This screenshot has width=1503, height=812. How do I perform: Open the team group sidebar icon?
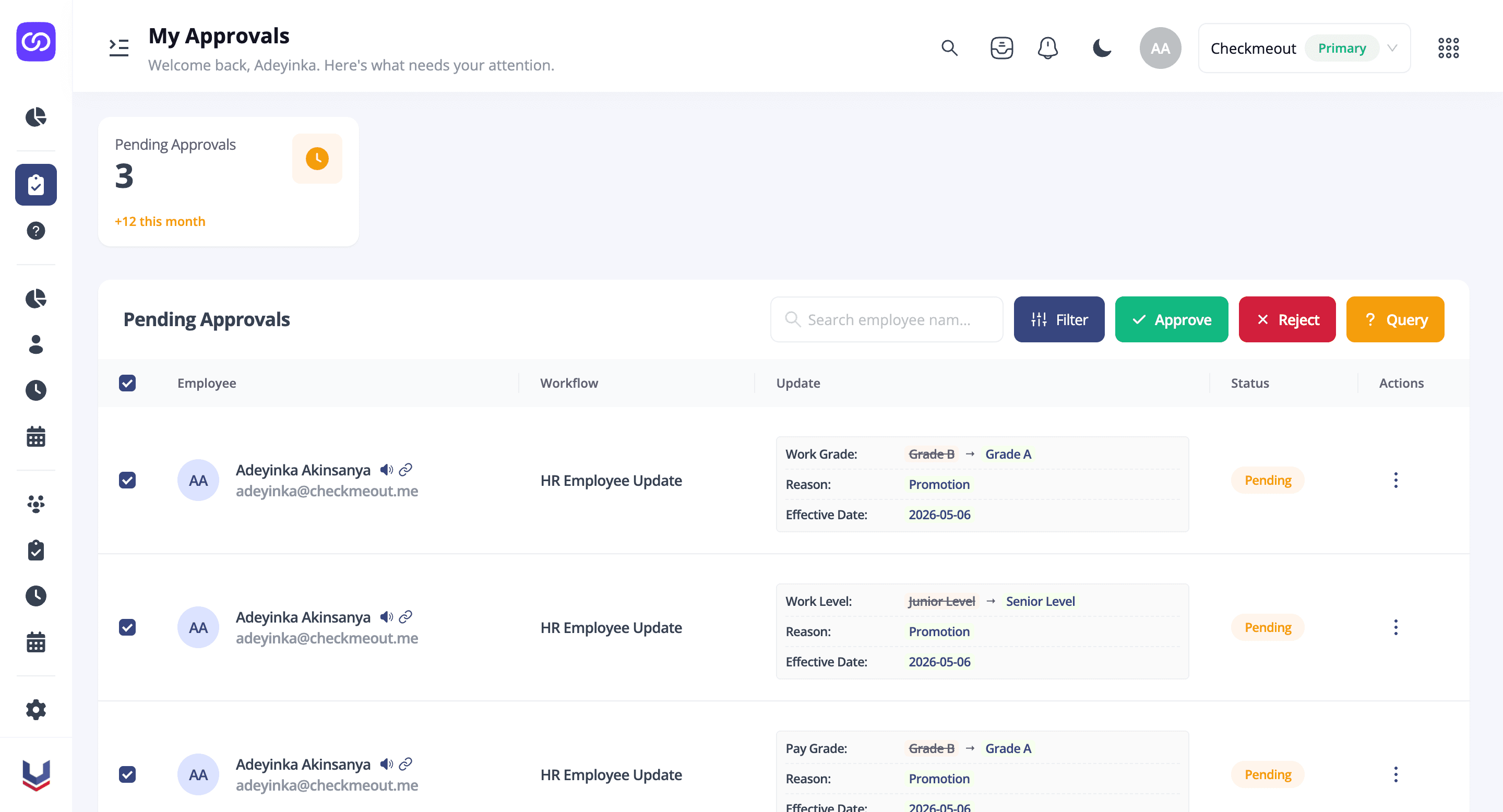(35, 504)
